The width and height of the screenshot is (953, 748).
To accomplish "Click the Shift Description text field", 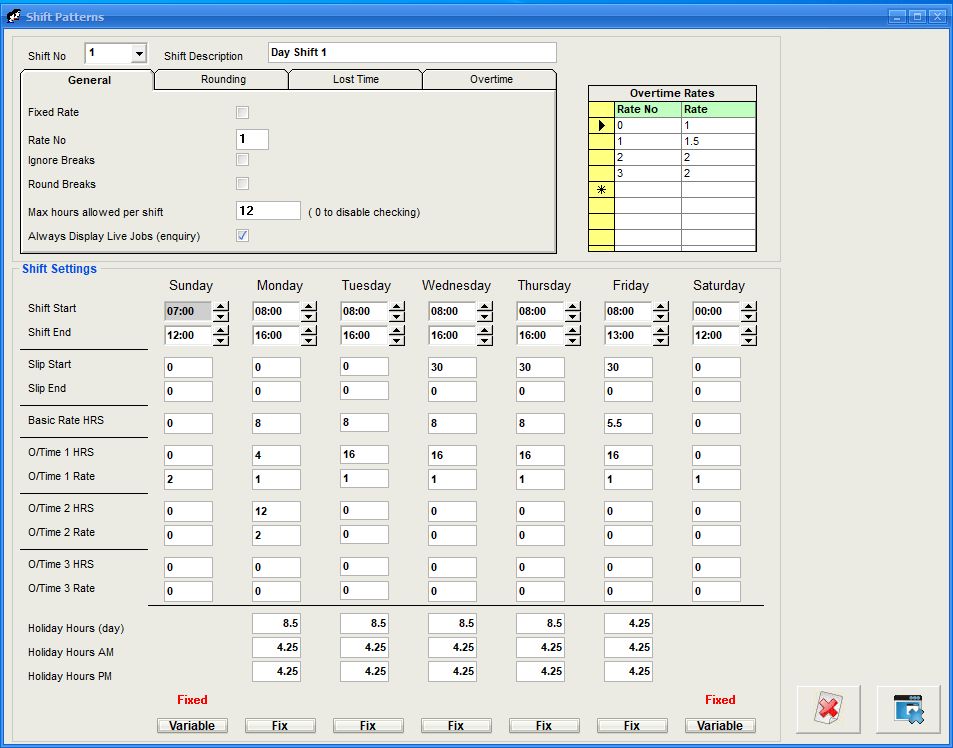I will (x=412, y=52).
